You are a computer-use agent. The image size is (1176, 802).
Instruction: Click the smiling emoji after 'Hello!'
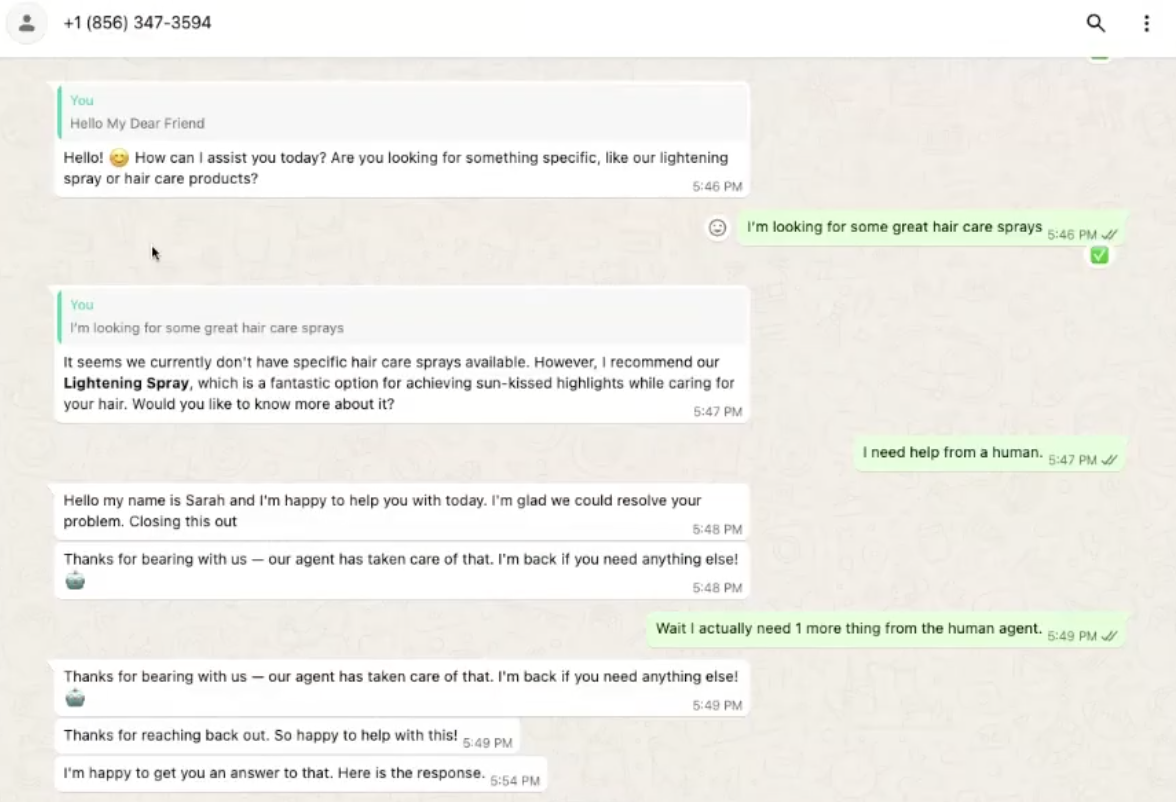[x=119, y=158]
